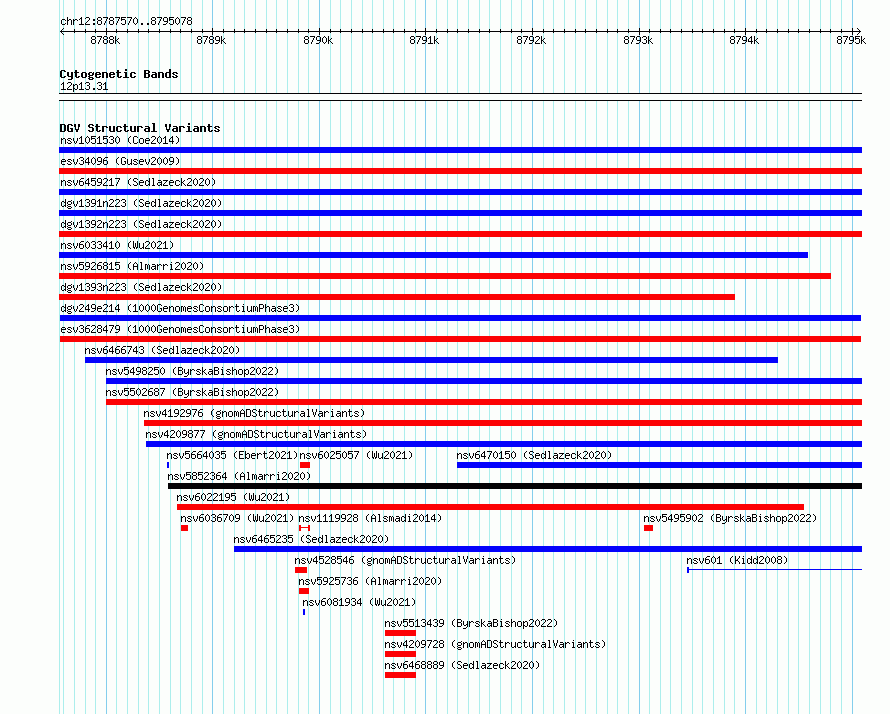
Task: Select the 12p13.31 band label
Action: (84, 86)
